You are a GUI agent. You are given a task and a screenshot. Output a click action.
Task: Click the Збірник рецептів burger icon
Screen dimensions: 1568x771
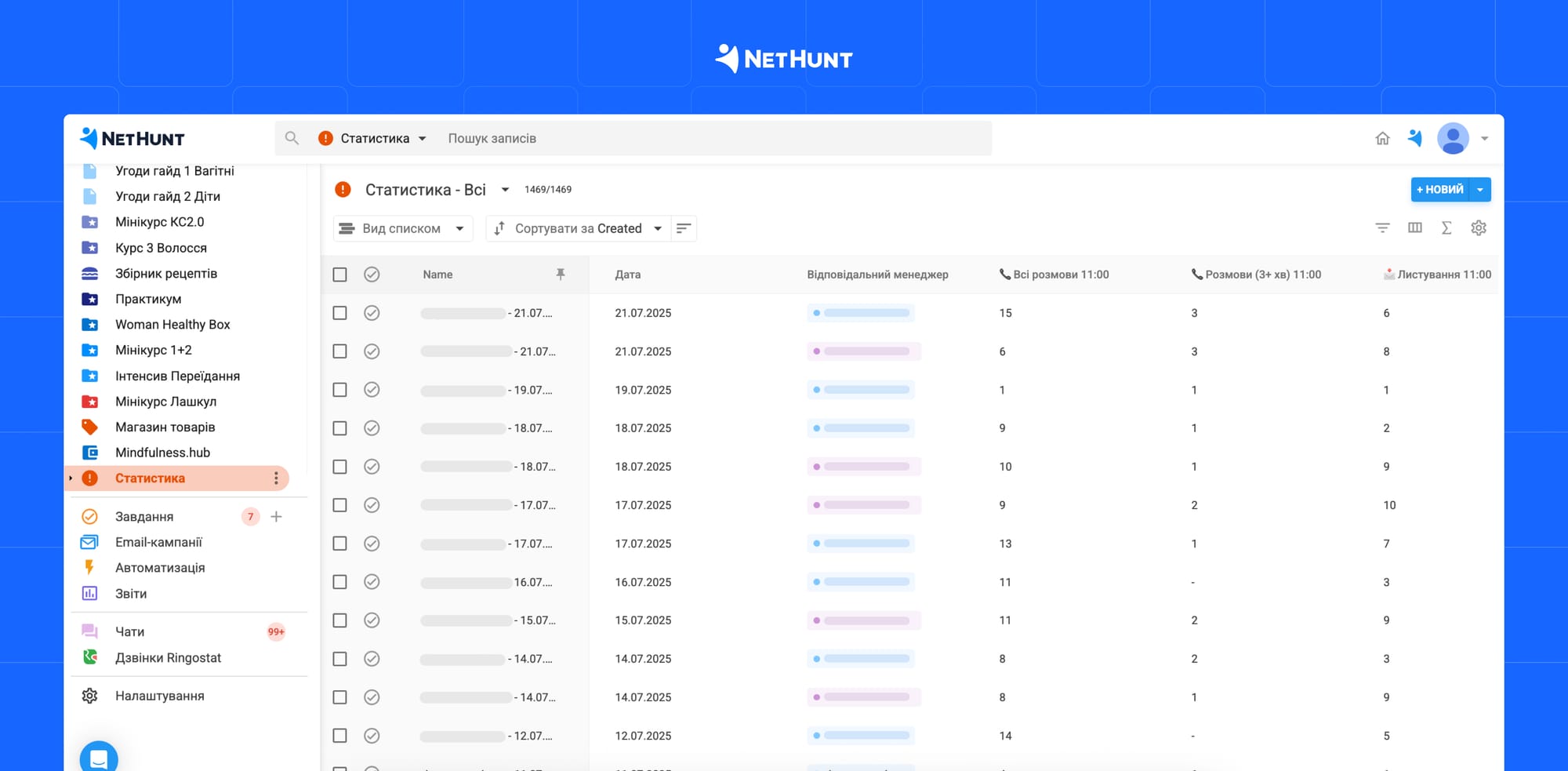(x=90, y=273)
